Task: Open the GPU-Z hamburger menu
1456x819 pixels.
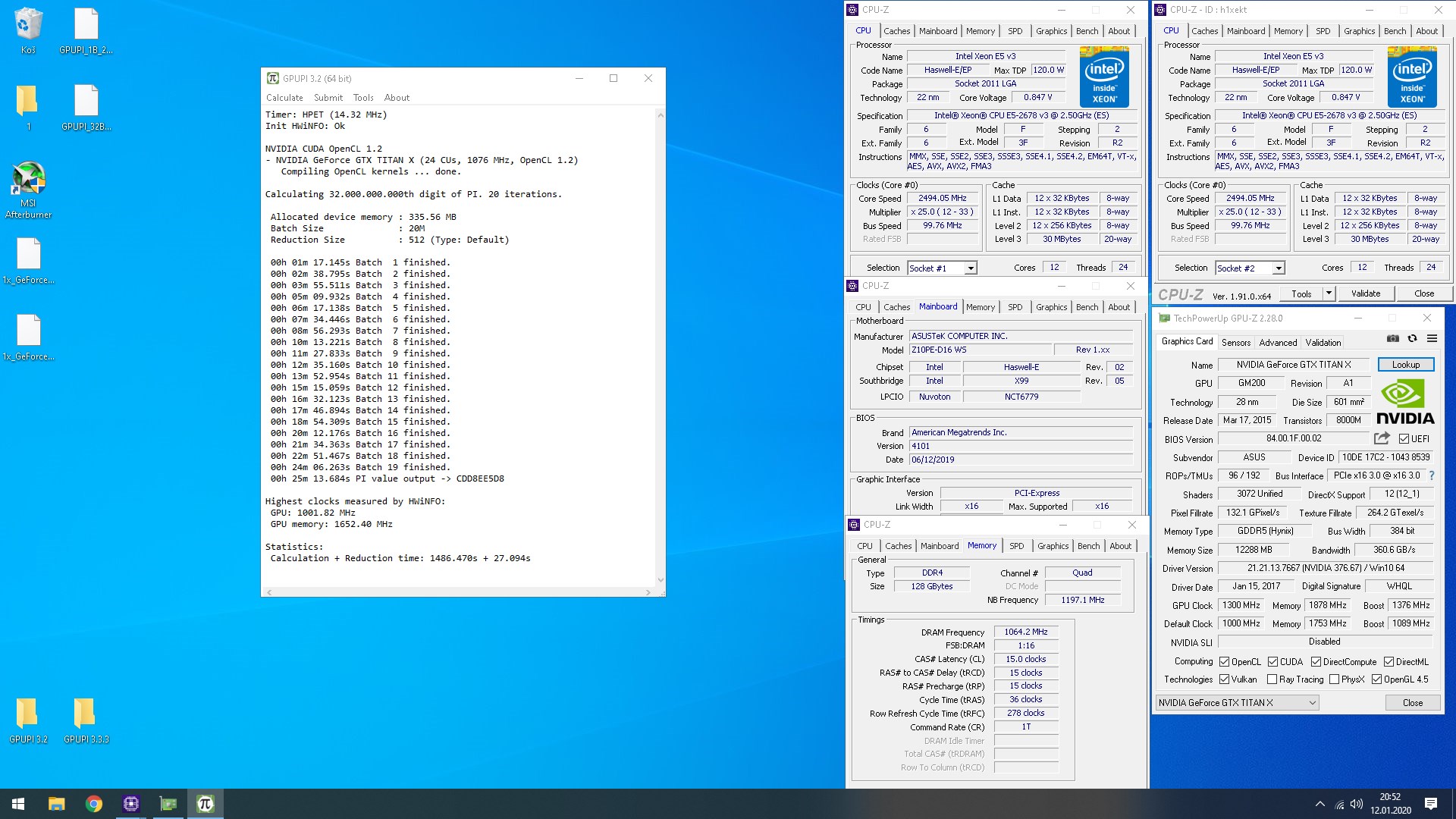Action: coord(1432,339)
